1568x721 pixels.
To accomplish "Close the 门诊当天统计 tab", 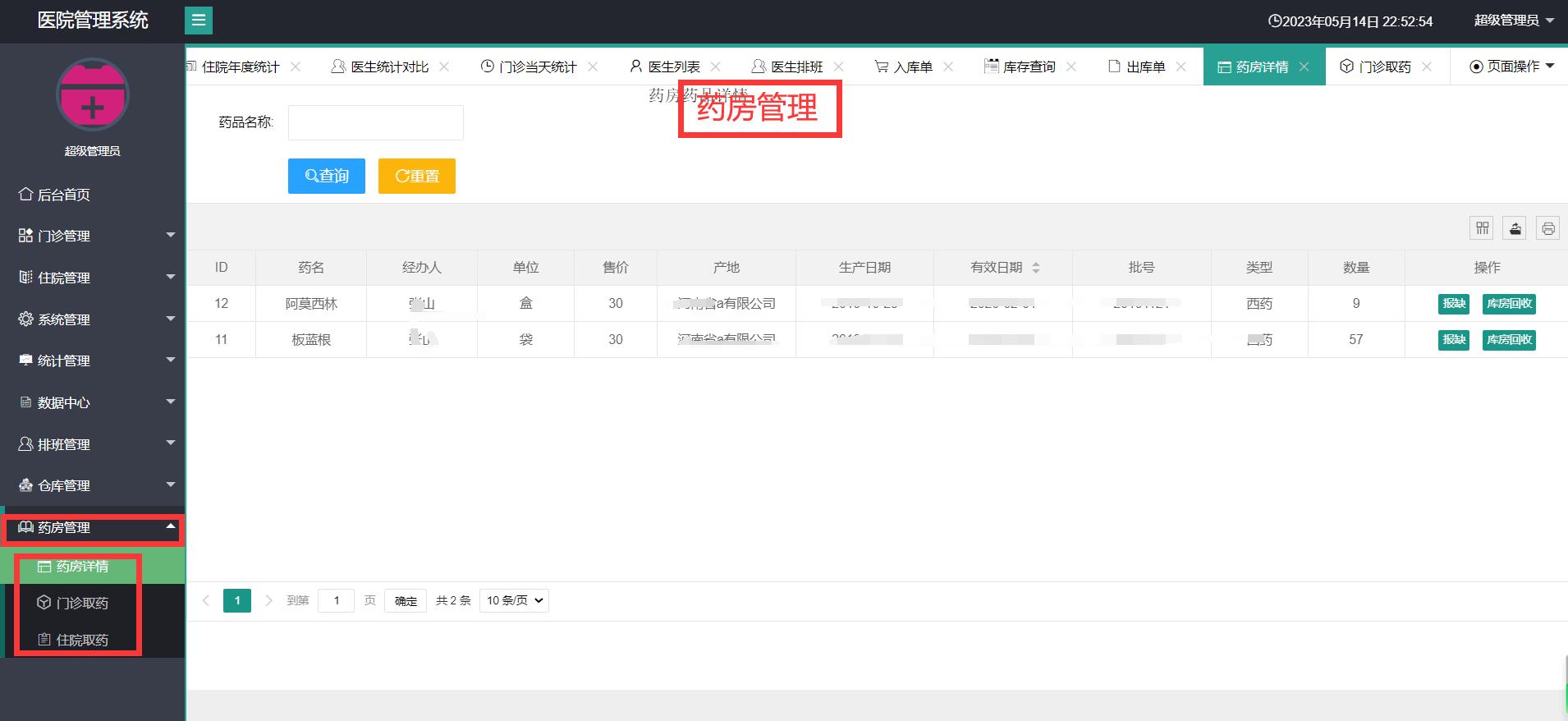I will [593, 67].
